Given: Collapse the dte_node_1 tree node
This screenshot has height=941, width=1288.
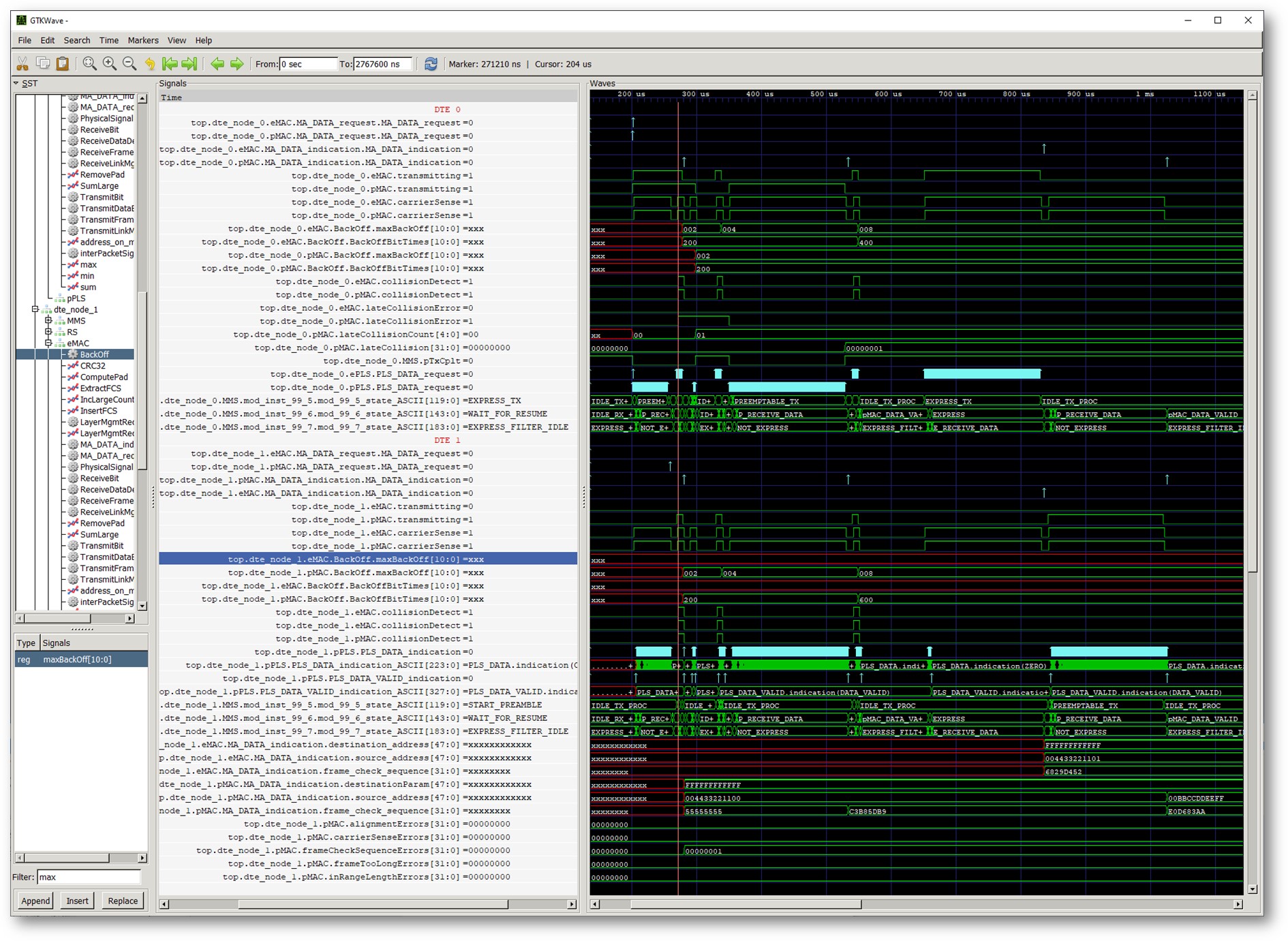Looking at the screenshot, I should [35, 309].
